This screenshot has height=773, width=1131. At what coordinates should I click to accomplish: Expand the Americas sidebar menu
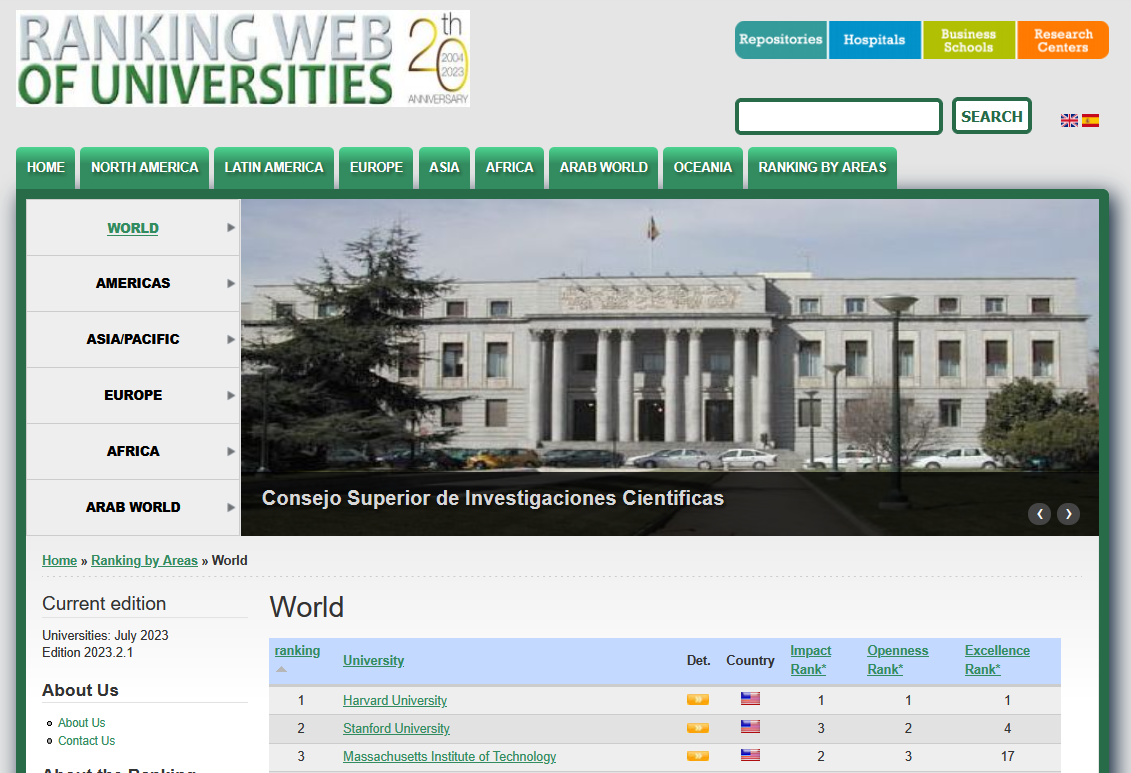133,284
